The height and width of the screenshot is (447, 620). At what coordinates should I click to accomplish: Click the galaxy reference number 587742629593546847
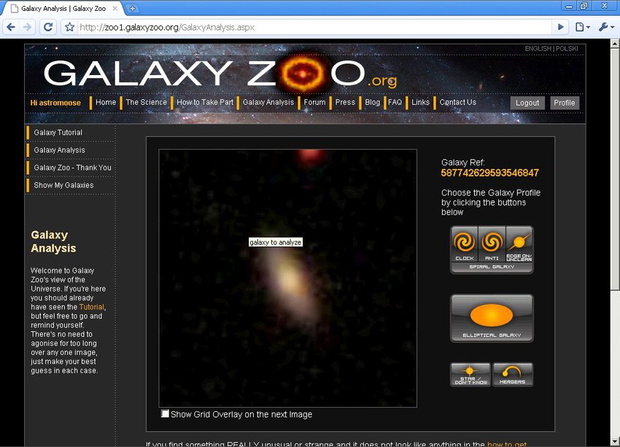490,173
